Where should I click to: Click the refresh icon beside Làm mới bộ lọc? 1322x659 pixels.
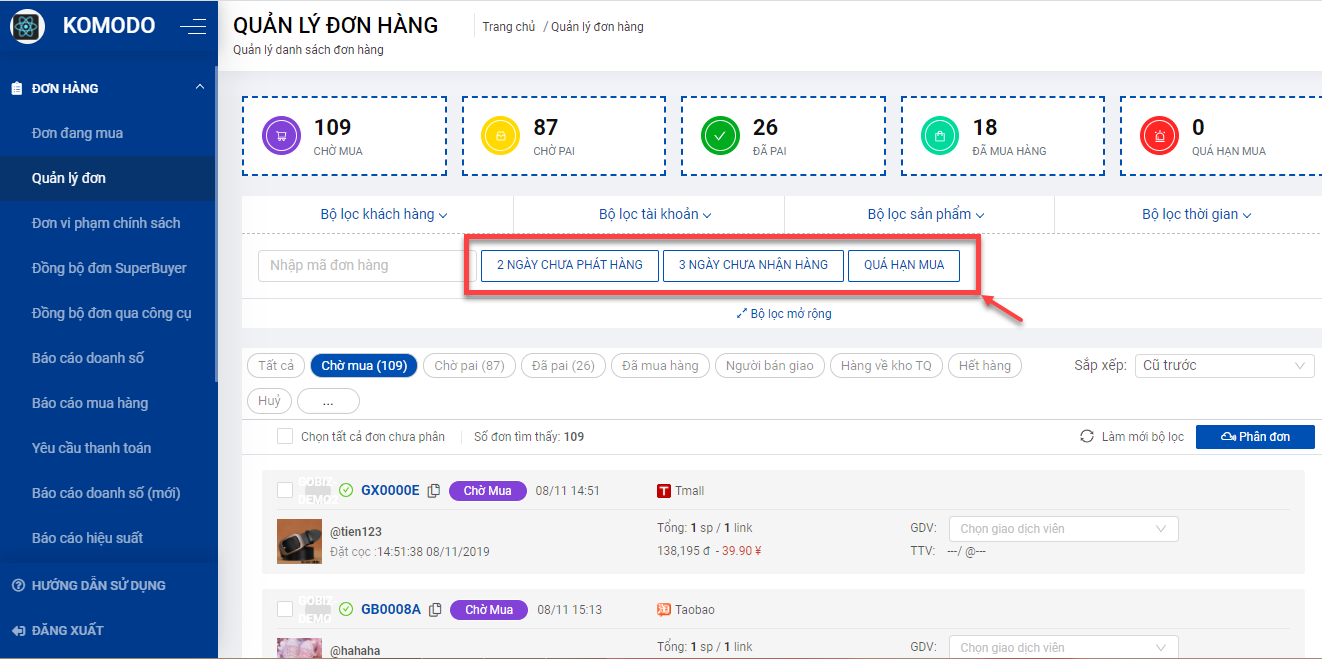[1087, 437]
